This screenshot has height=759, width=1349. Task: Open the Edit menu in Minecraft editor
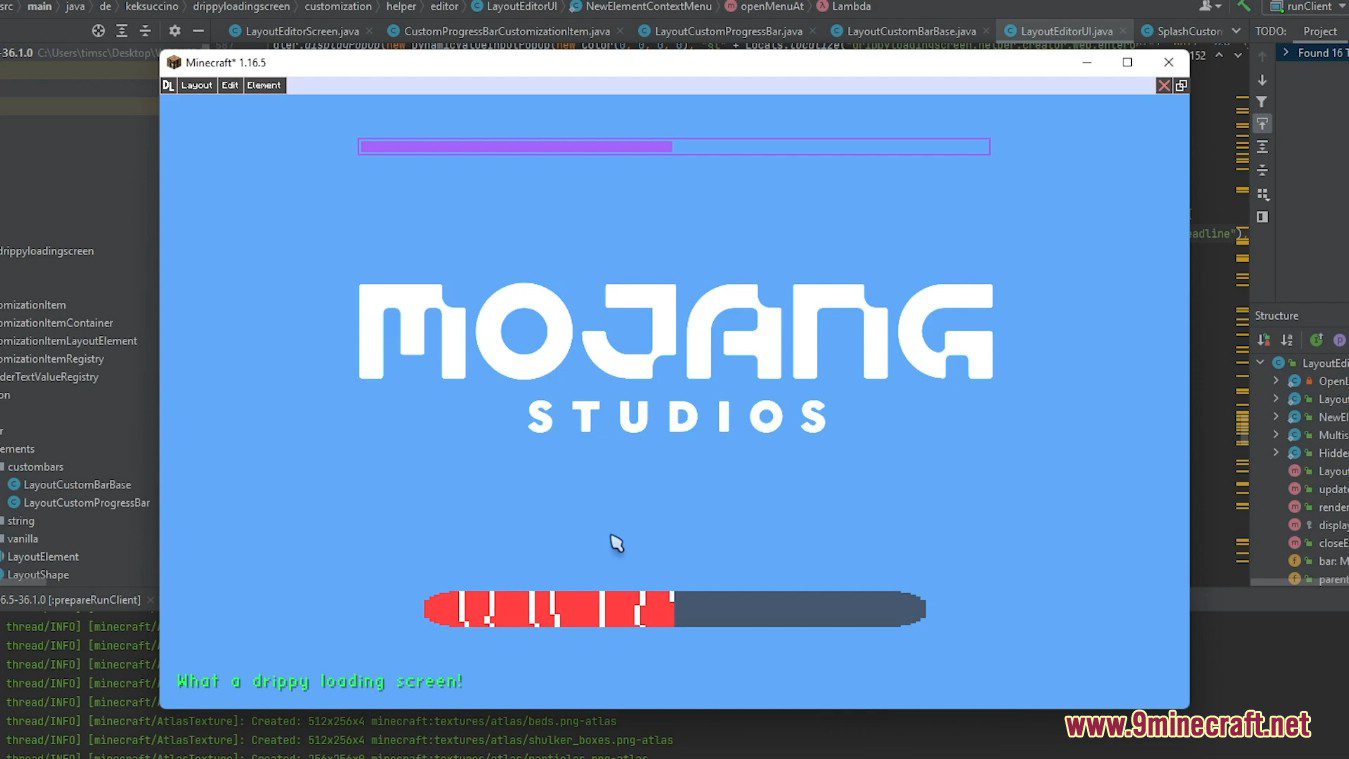pos(230,86)
